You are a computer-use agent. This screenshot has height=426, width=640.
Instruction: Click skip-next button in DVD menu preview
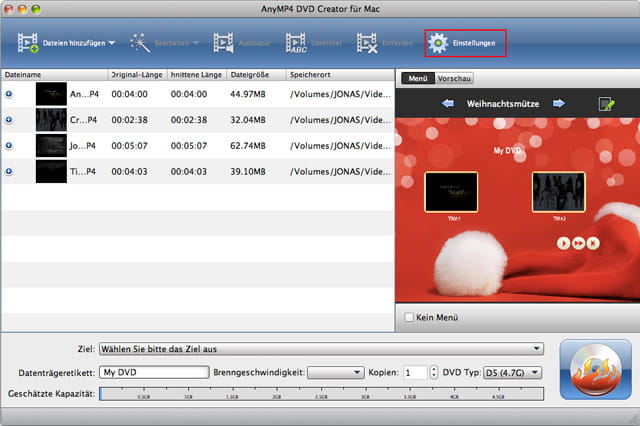point(593,243)
